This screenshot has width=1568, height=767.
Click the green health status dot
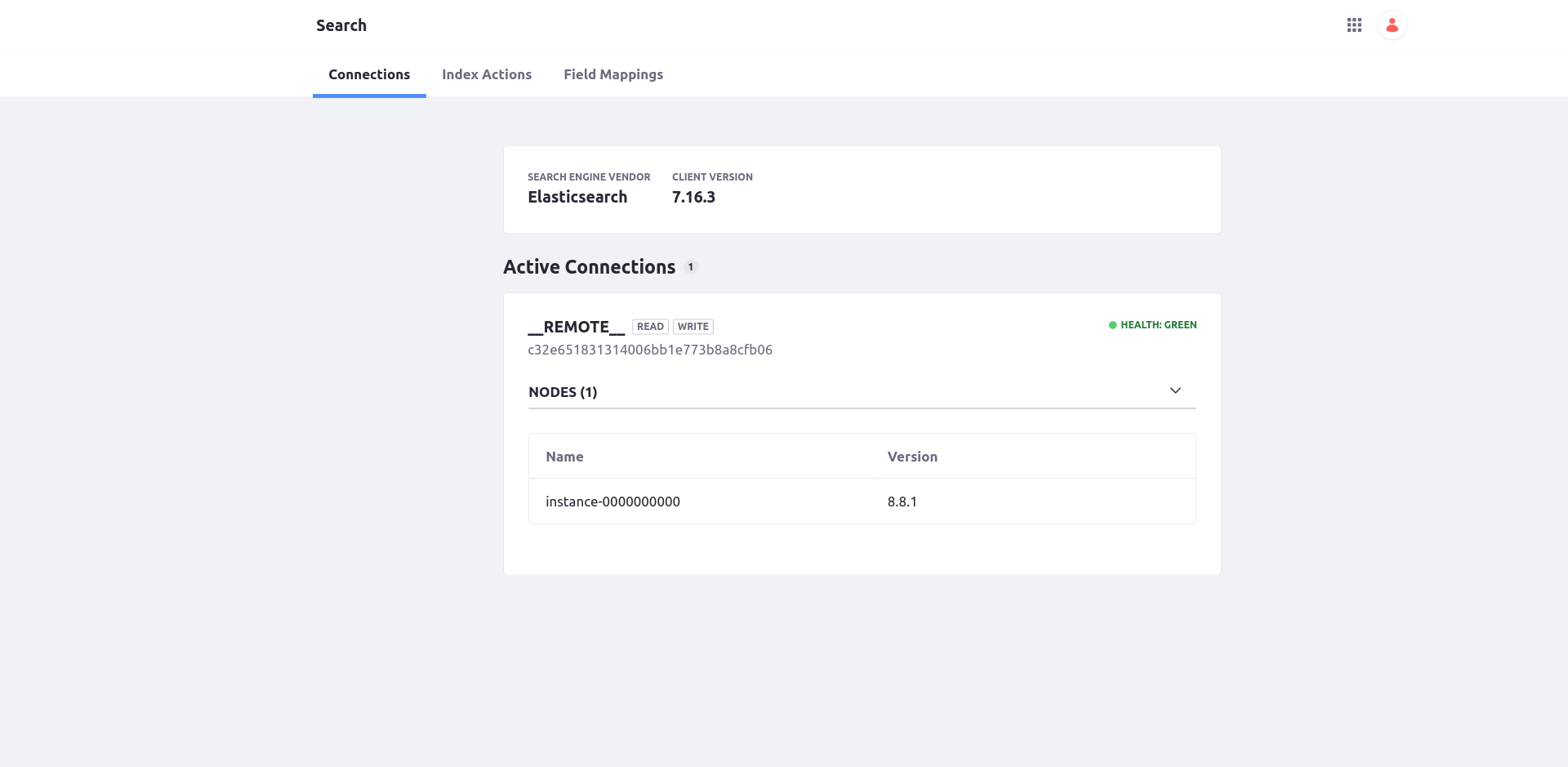[x=1112, y=325]
